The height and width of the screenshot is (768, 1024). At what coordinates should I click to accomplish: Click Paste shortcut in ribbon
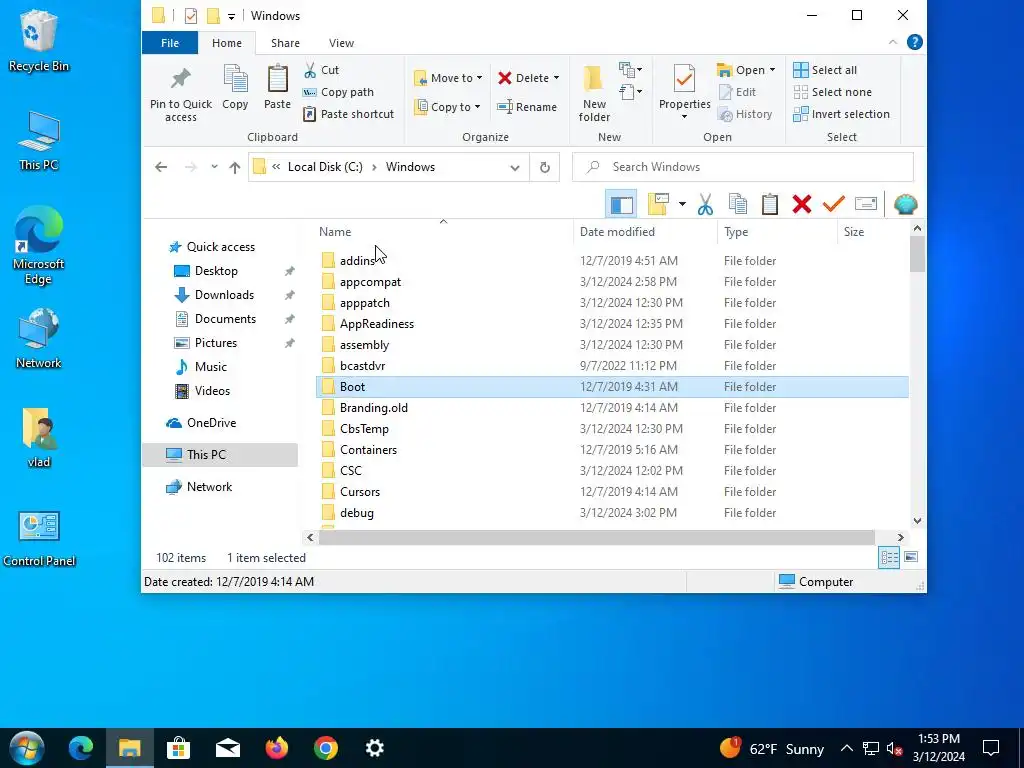(348, 114)
